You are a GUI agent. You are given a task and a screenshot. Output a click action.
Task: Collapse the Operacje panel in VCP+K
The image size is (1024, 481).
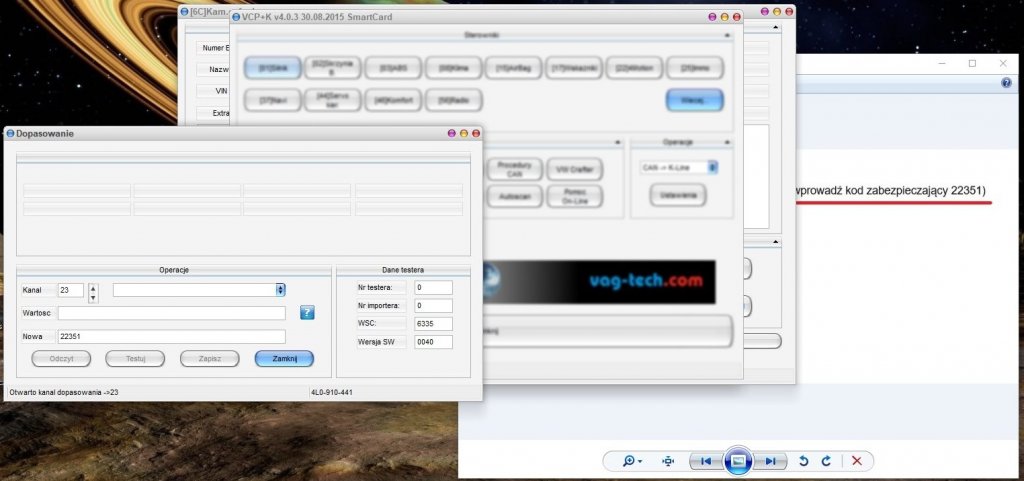click(x=728, y=142)
